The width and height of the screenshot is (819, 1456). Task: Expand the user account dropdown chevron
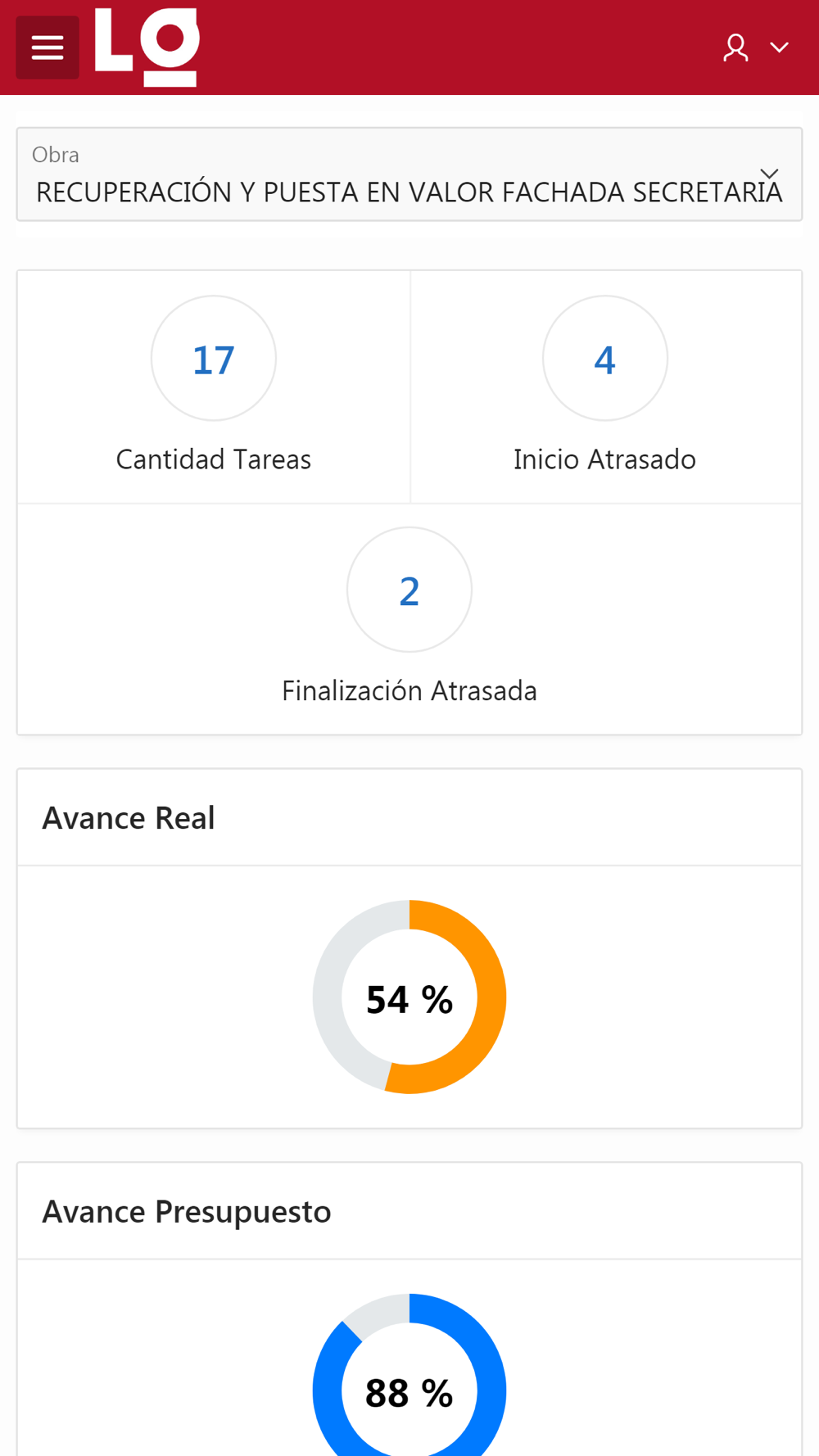coord(779,47)
